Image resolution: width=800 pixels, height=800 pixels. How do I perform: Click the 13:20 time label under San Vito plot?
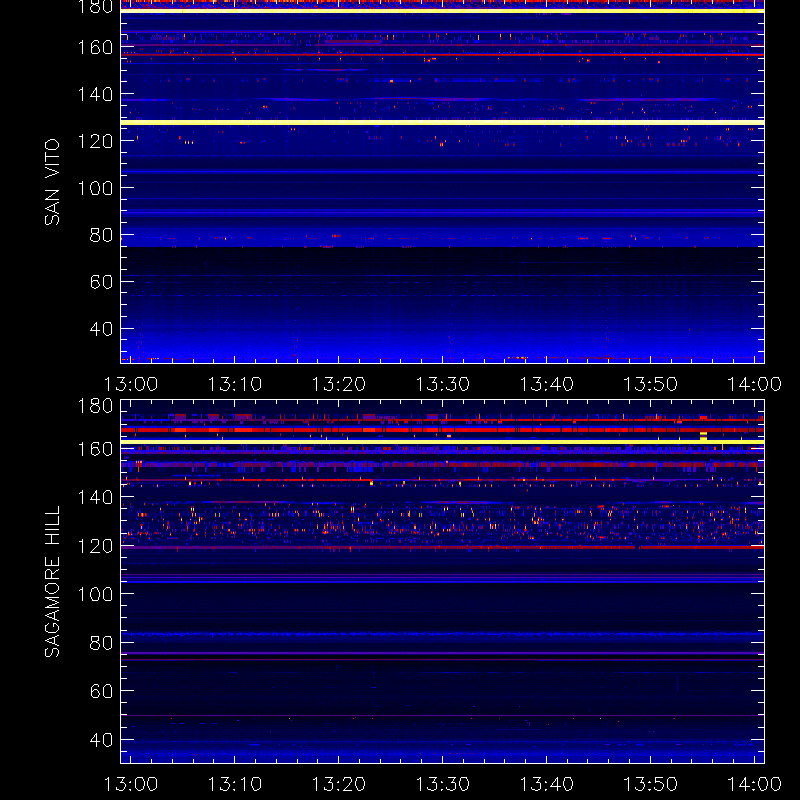[x=339, y=384]
